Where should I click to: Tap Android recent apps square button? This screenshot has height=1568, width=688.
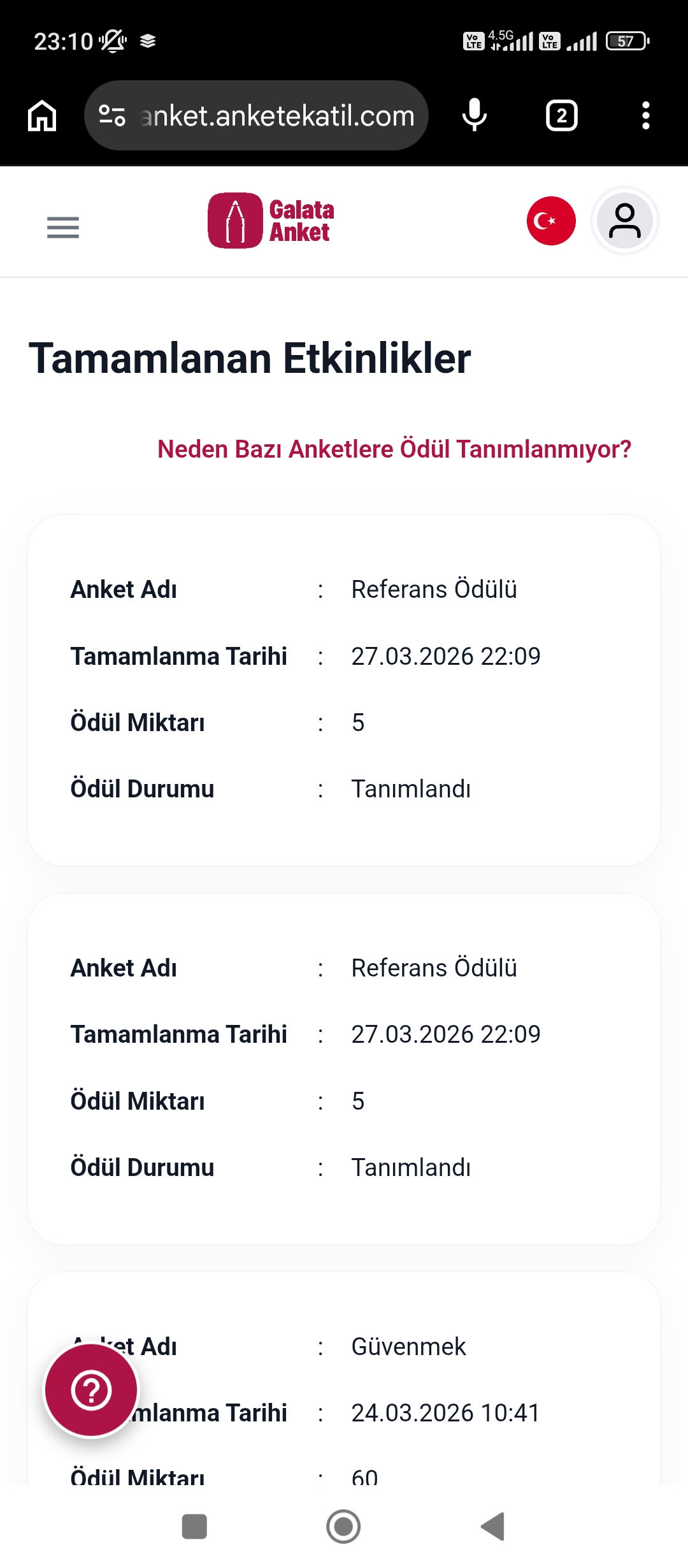(194, 1527)
